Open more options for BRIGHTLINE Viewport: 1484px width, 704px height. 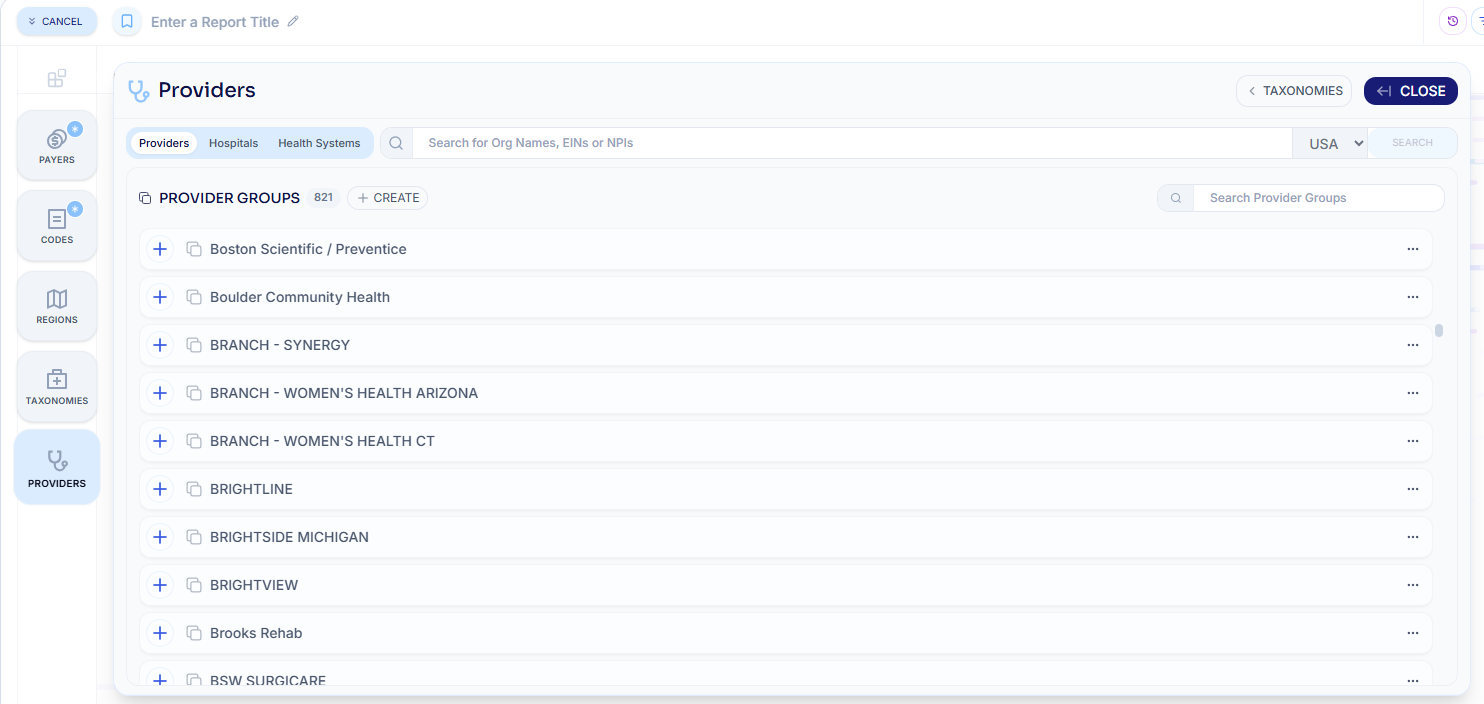tap(1413, 489)
